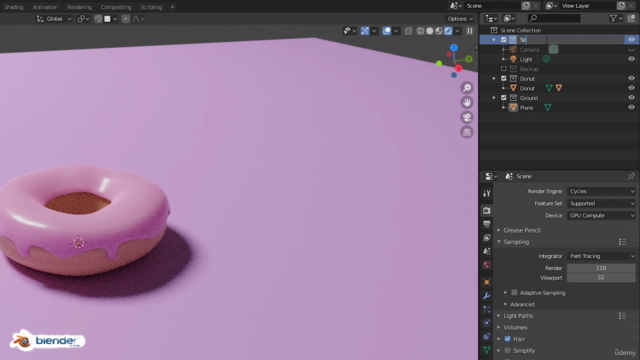The width and height of the screenshot is (640, 360).
Task: Open the Rendering workspace tab
Action: click(80, 7)
